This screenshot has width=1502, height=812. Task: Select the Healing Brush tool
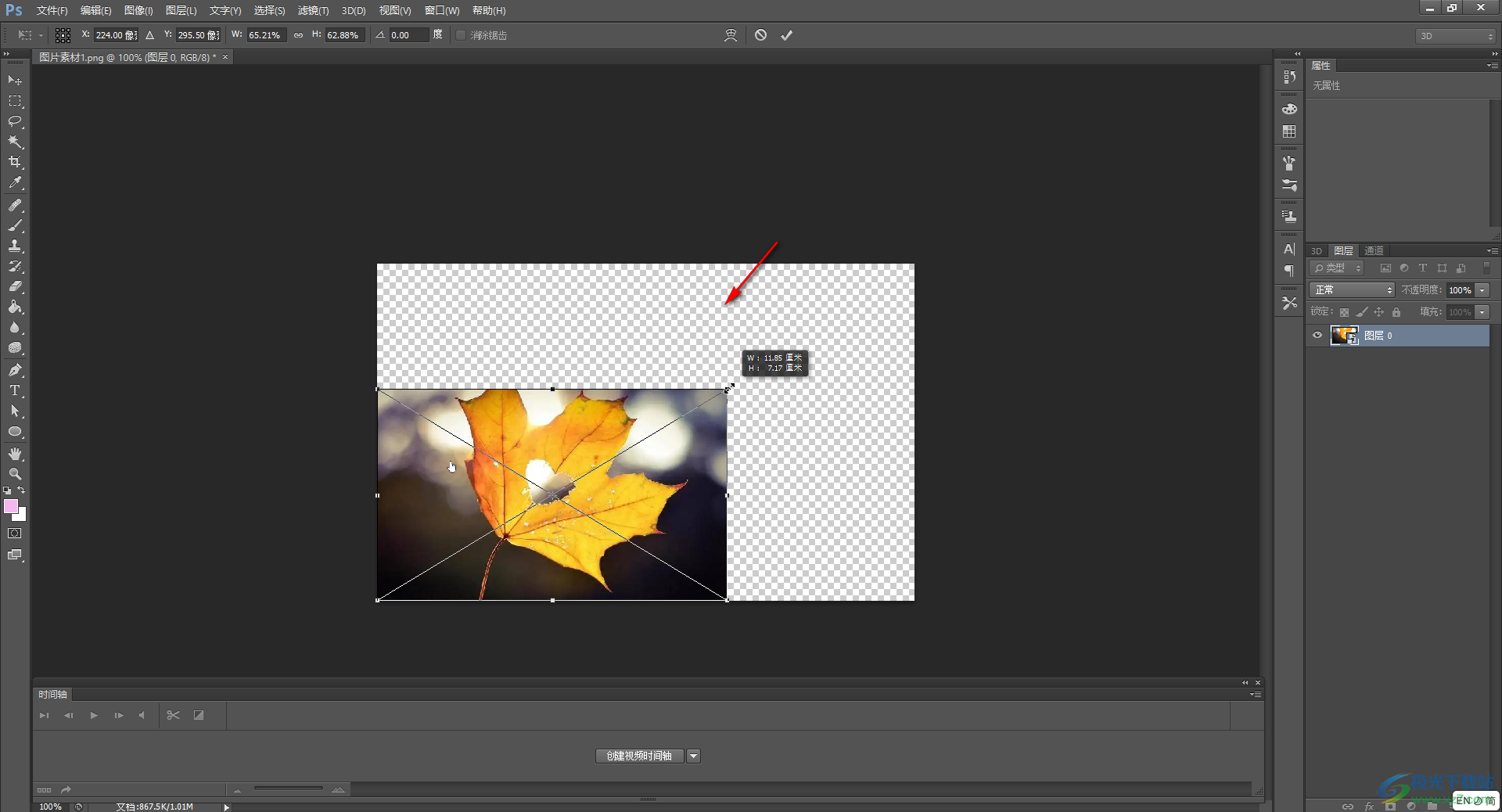pyautogui.click(x=15, y=205)
